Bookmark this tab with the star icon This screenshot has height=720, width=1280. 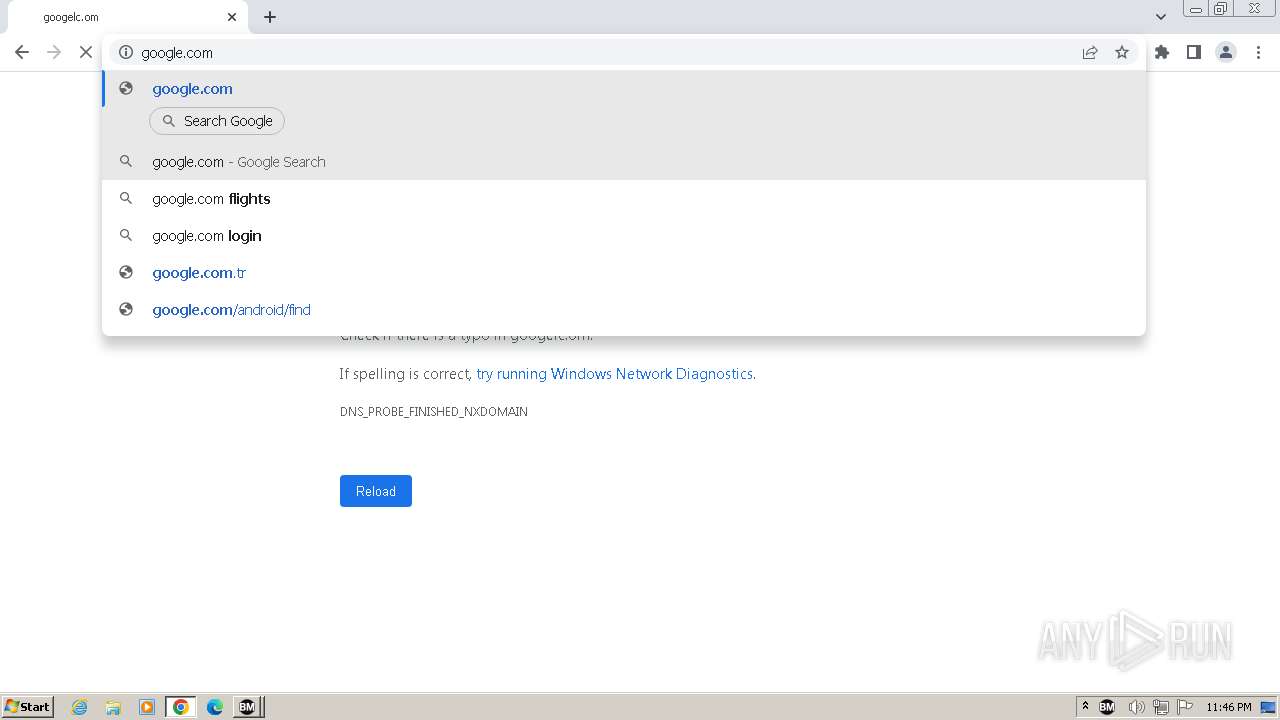(1122, 52)
